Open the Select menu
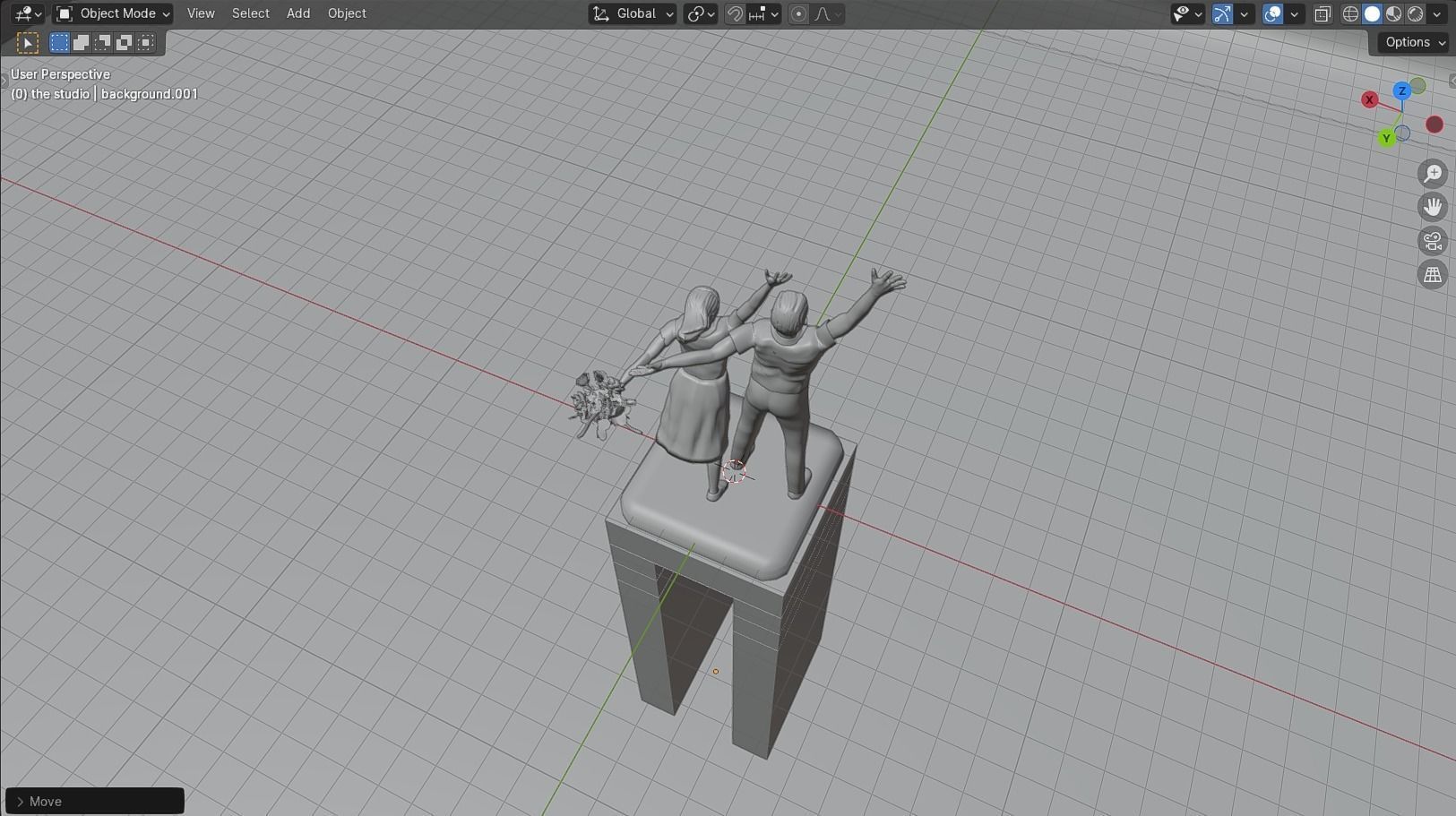Image resolution: width=1456 pixels, height=816 pixels. 251,13
